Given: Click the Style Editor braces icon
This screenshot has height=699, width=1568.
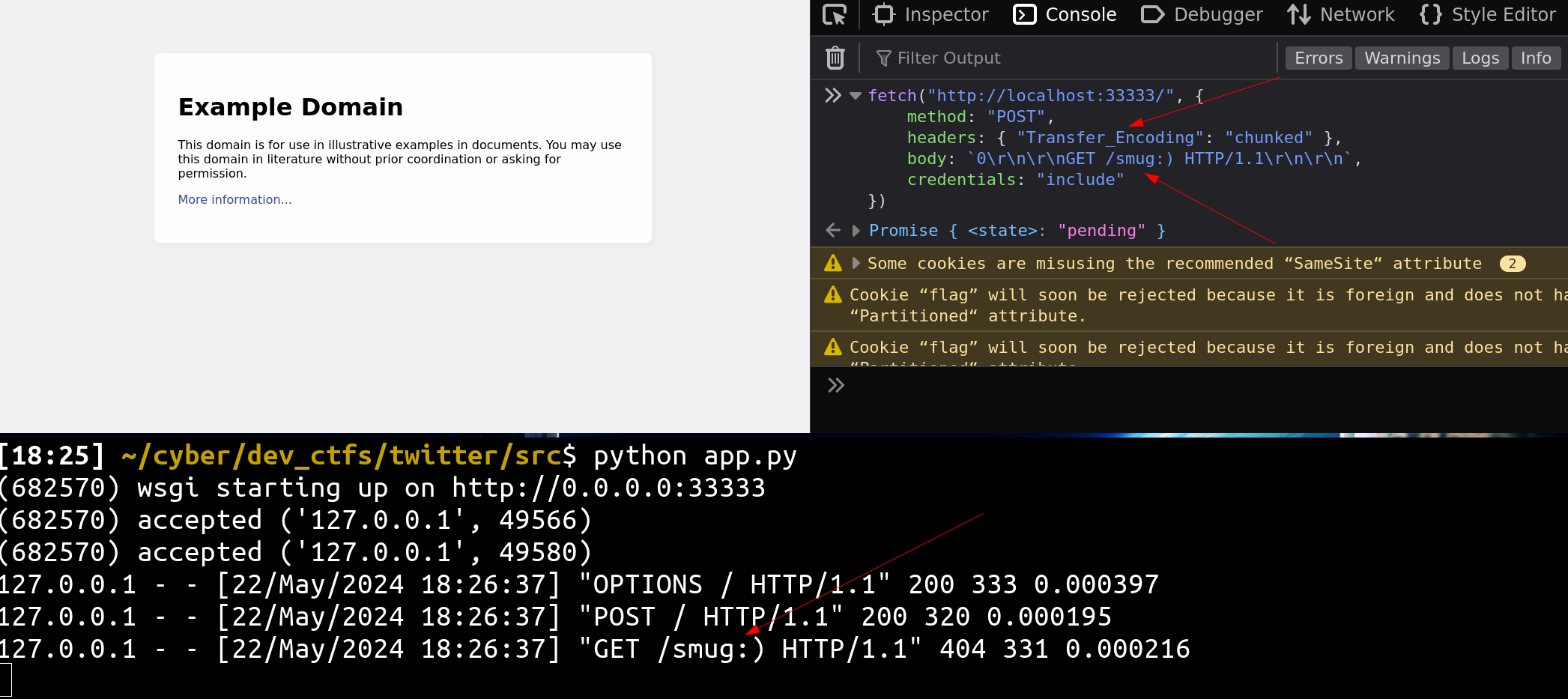Looking at the screenshot, I should [x=1430, y=15].
